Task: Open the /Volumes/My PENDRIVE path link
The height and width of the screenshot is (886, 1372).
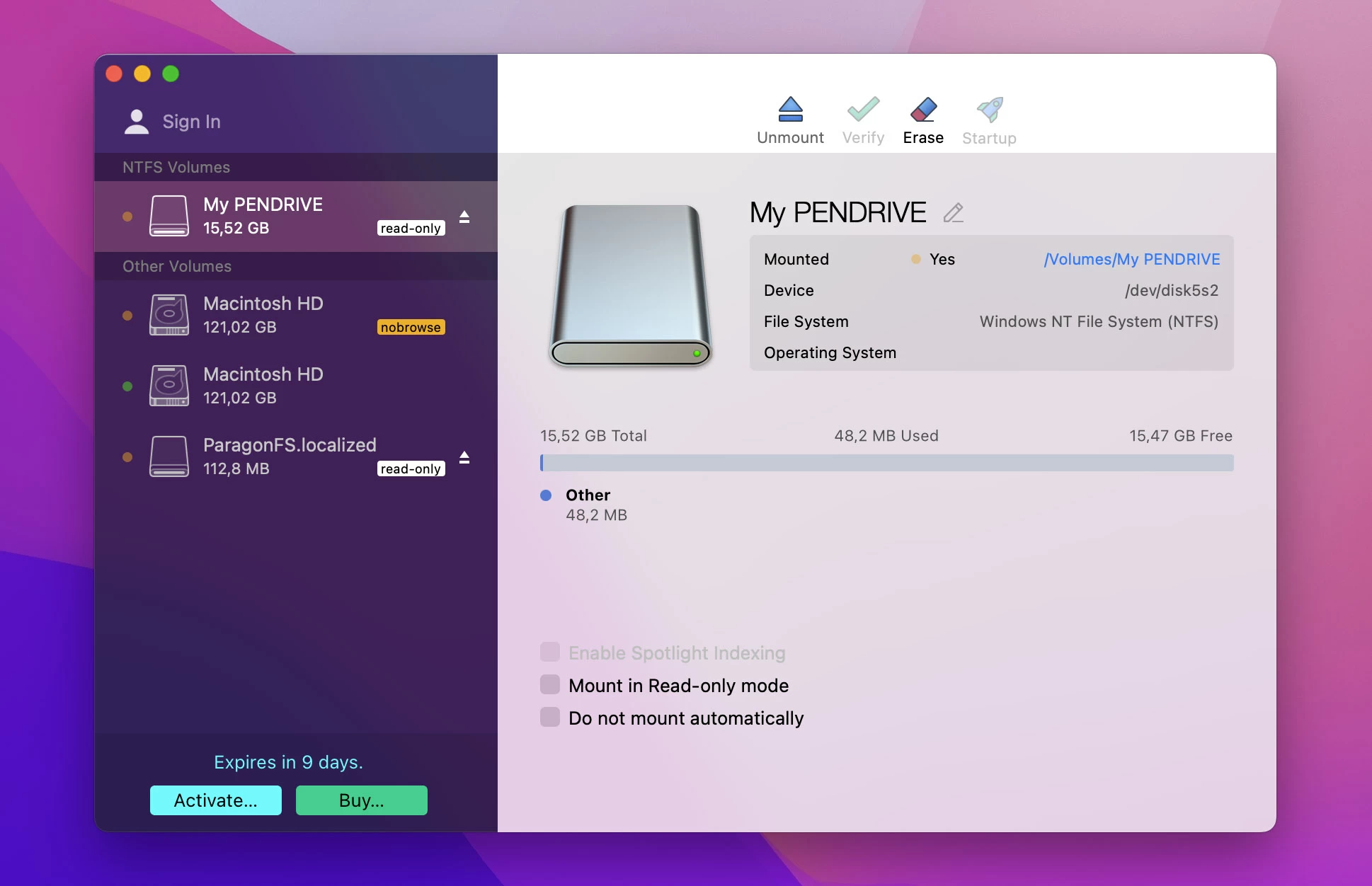Action: [1131, 260]
